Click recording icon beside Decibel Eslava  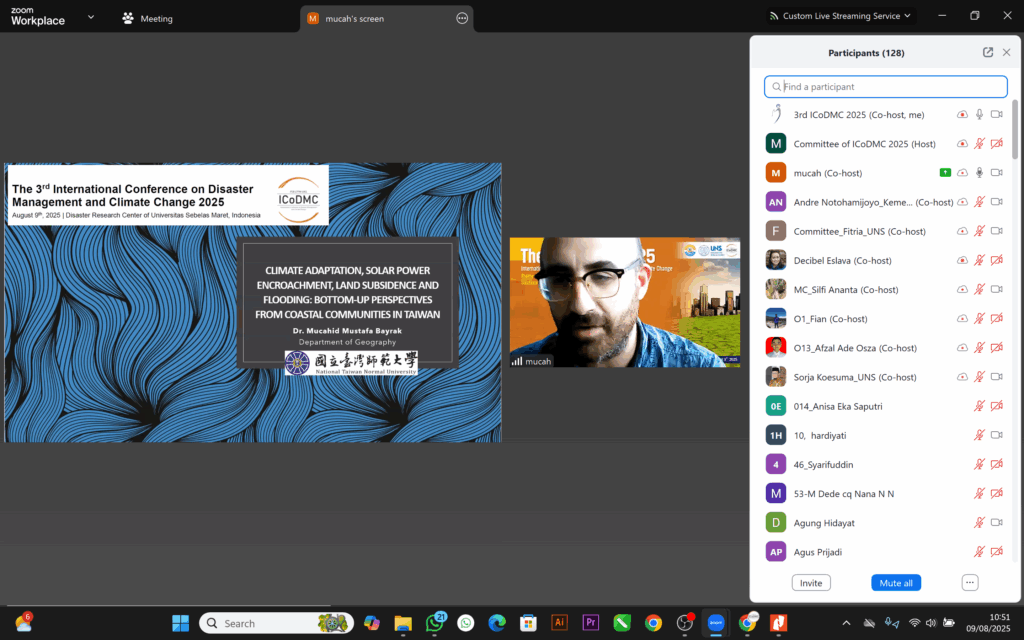tap(962, 260)
